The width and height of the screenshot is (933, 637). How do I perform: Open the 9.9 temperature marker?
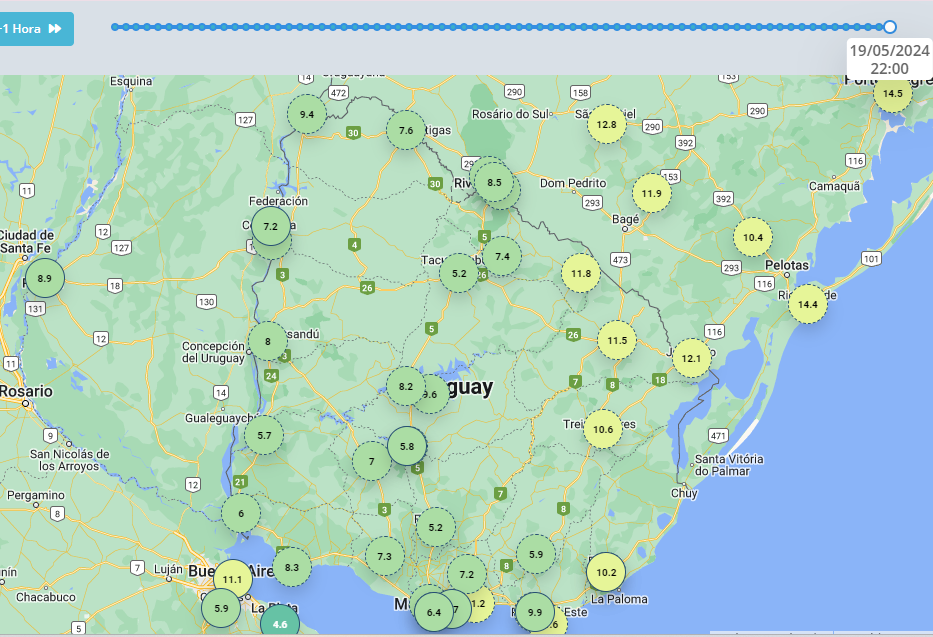point(535,612)
